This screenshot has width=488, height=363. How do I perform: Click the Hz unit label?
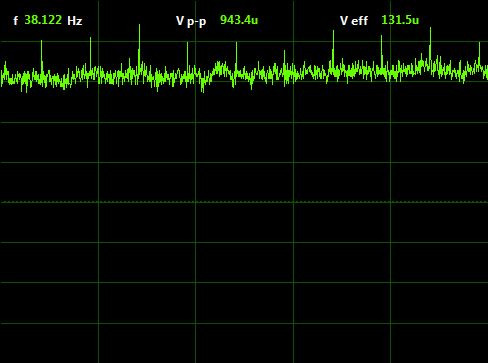[x=75, y=21]
